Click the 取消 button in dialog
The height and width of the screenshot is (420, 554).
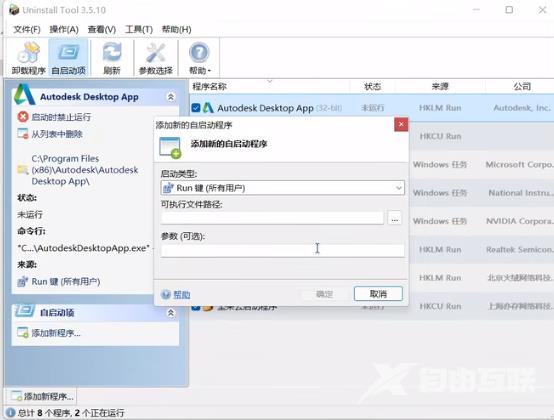click(378, 294)
